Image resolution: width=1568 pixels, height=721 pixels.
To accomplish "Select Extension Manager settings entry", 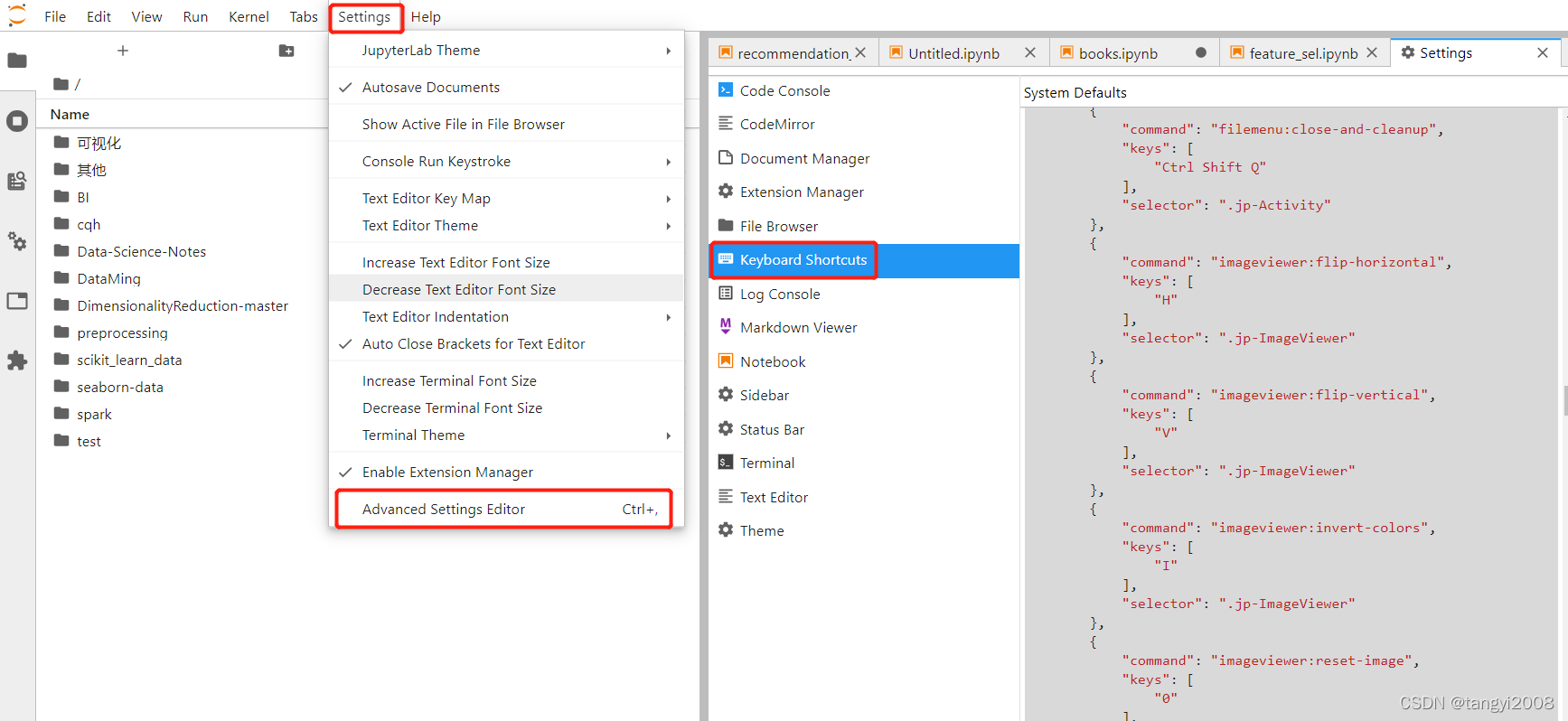I will pyautogui.click(x=864, y=192).
